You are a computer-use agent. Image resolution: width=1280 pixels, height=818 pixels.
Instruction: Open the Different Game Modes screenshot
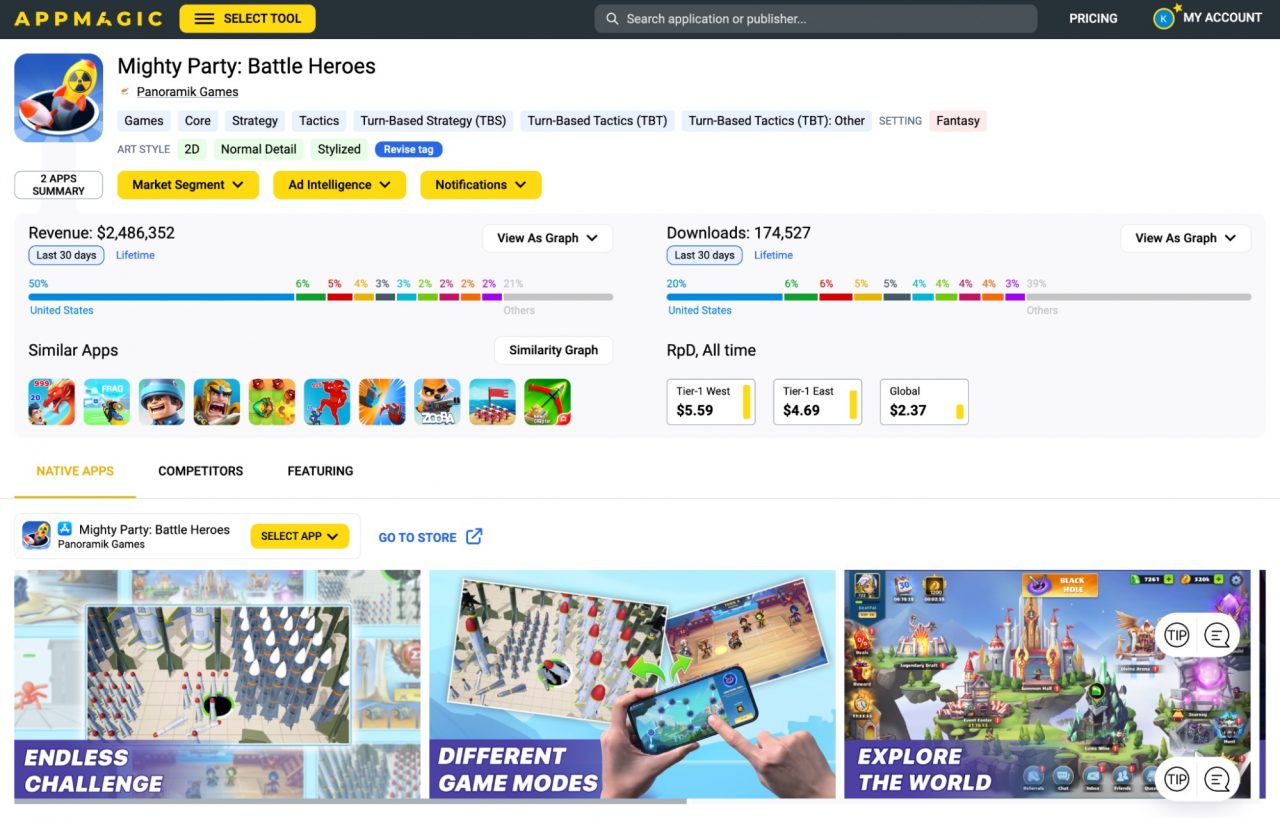pyautogui.click(x=632, y=684)
